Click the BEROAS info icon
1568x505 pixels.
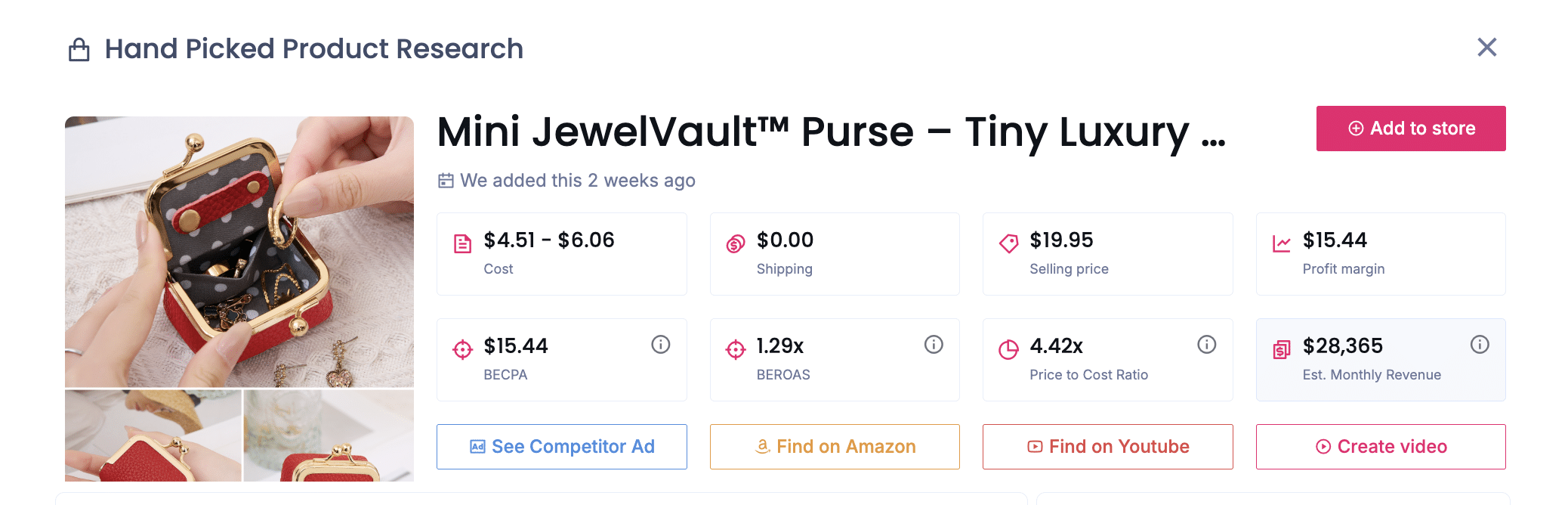click(934, 345)
